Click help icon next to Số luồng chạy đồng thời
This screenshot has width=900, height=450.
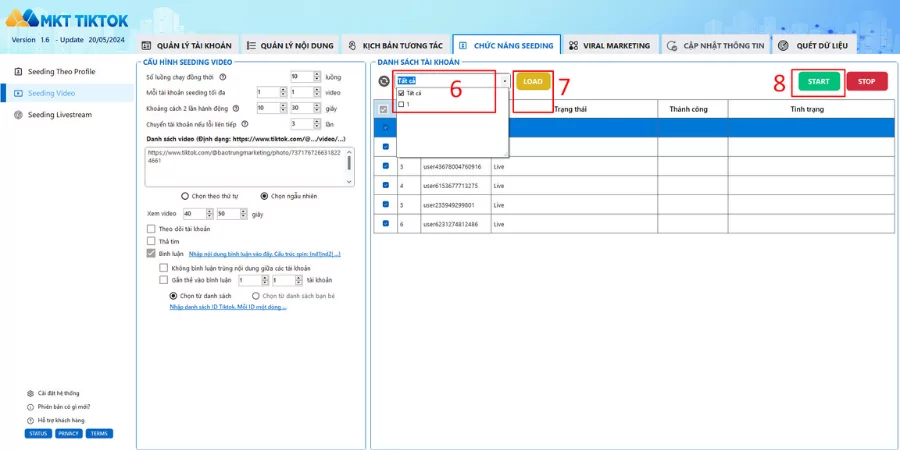click(223, 77)
